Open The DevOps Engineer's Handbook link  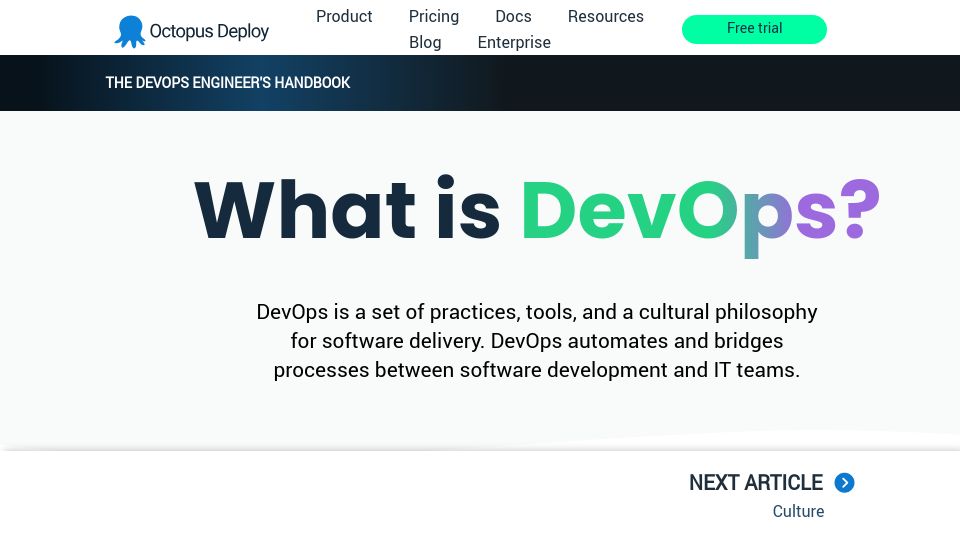(x=228, y=83)
